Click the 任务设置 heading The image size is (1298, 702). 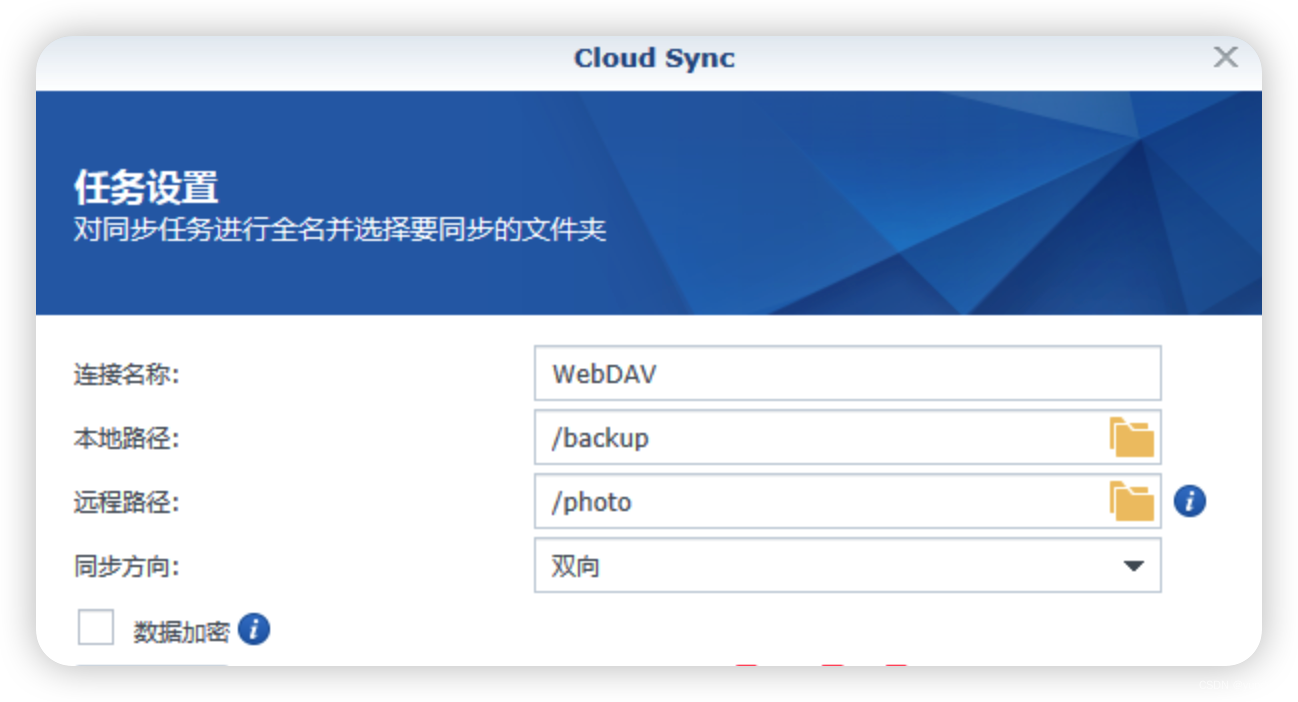(146, 188)
